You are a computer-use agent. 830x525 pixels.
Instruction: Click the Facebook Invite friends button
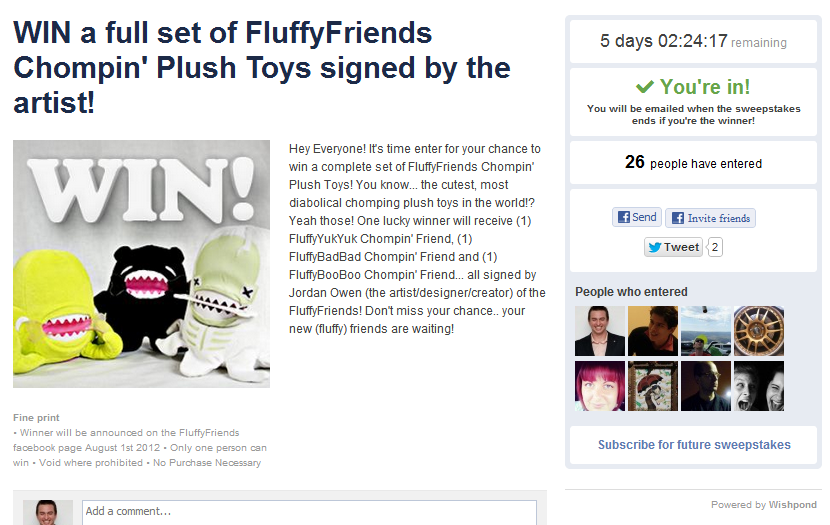tap(710, 218)
